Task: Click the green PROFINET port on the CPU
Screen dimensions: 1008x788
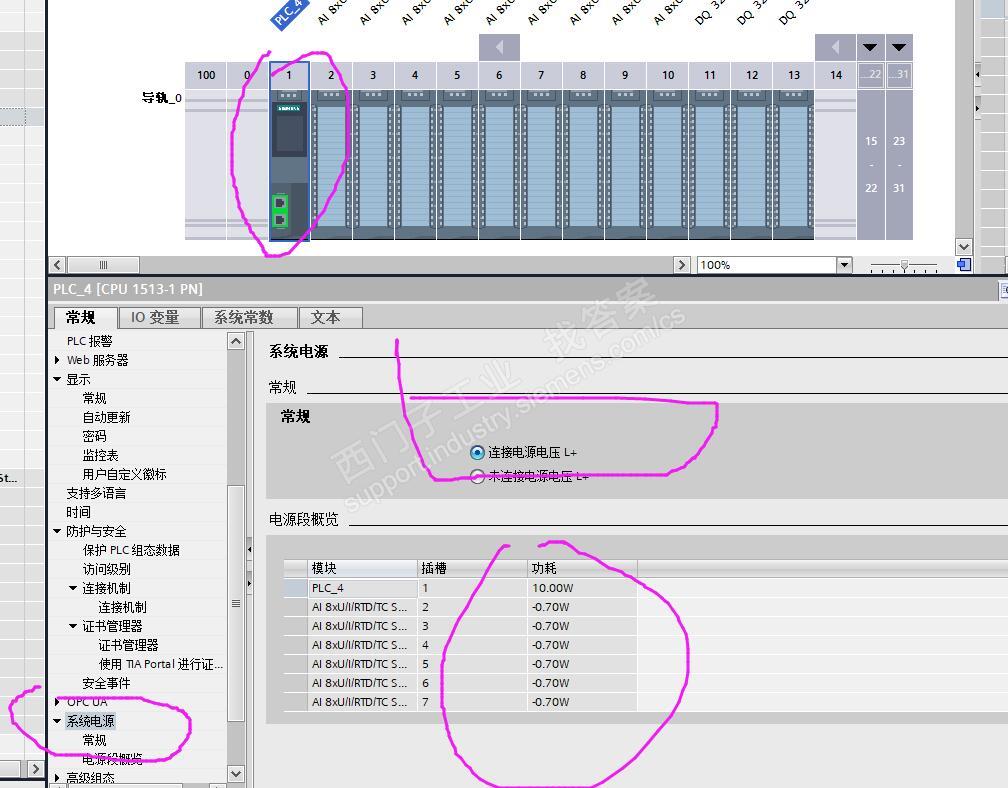Action: [280, 211]
